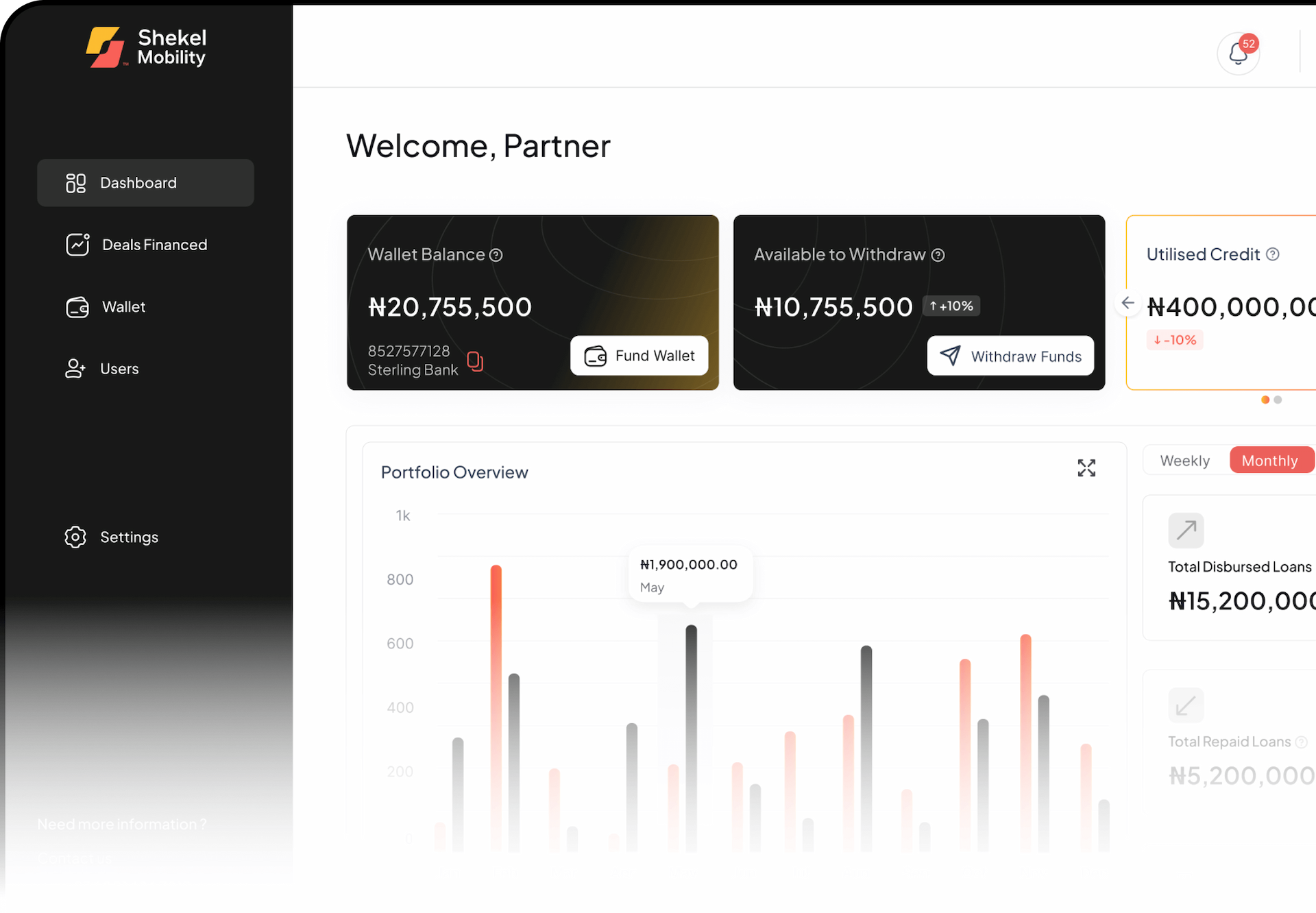
Task: Copy the Sterling Bank account number
Action: click(476, 361)
